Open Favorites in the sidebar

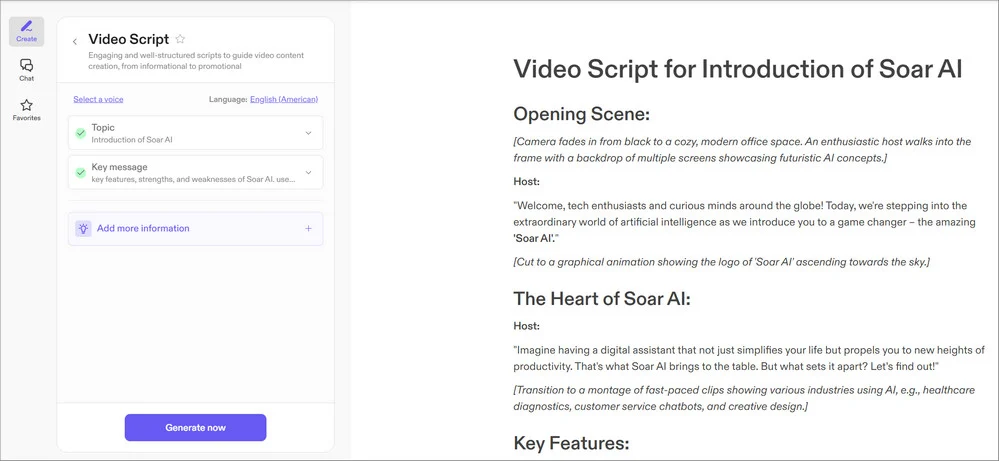[x=26, y=110]
